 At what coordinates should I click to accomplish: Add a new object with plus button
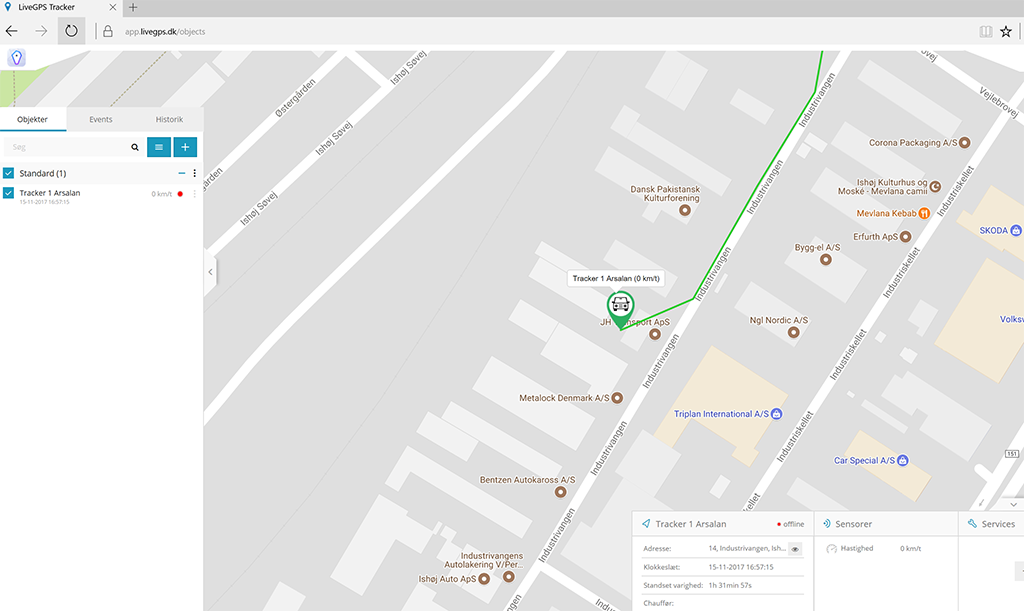point(185,147)
